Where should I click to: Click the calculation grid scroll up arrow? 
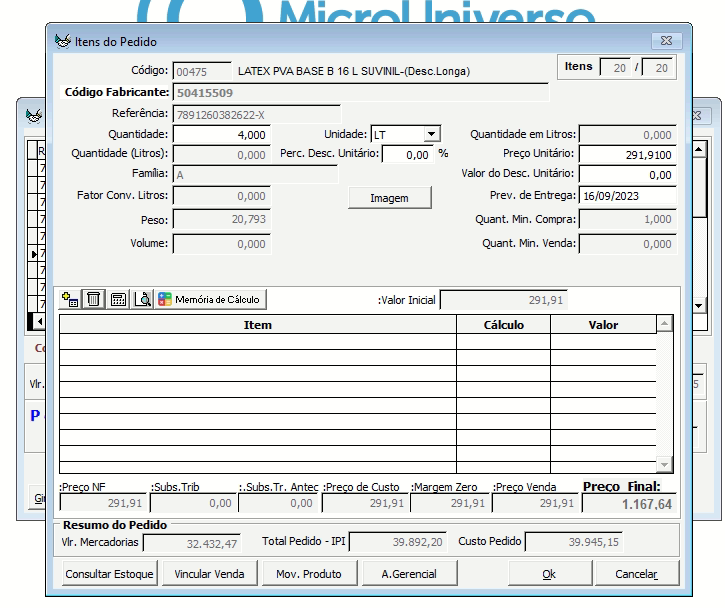pyautogui.click(x=664, y=324)
